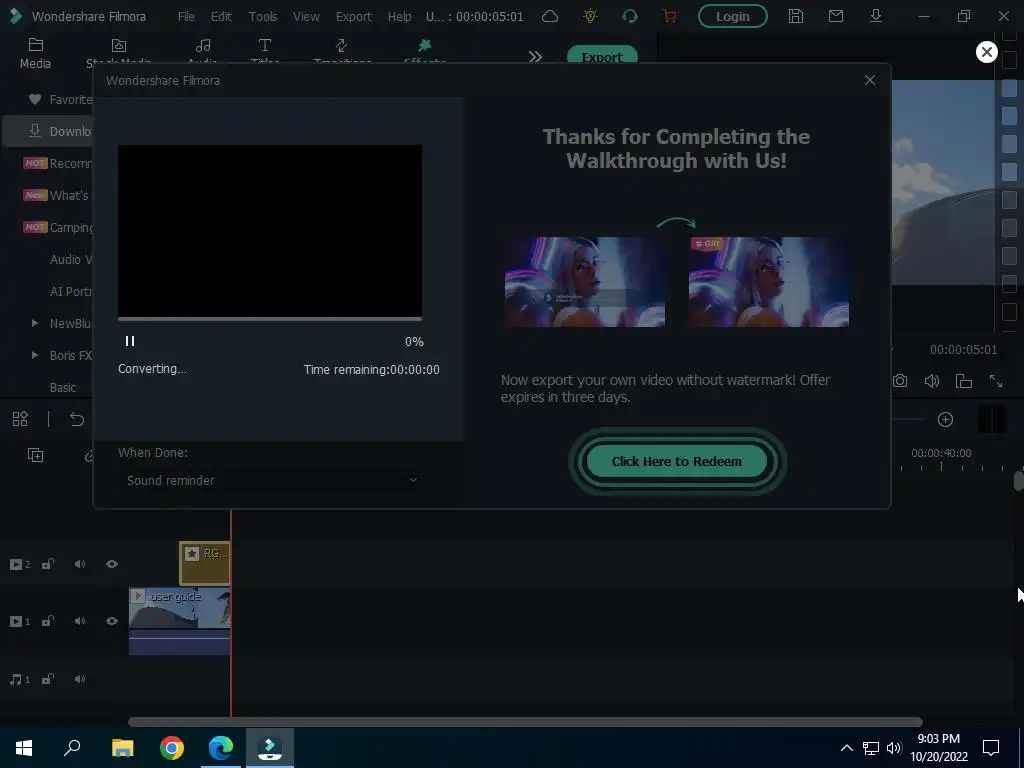
Task: Mute video track 1
Action: (80, 621)
